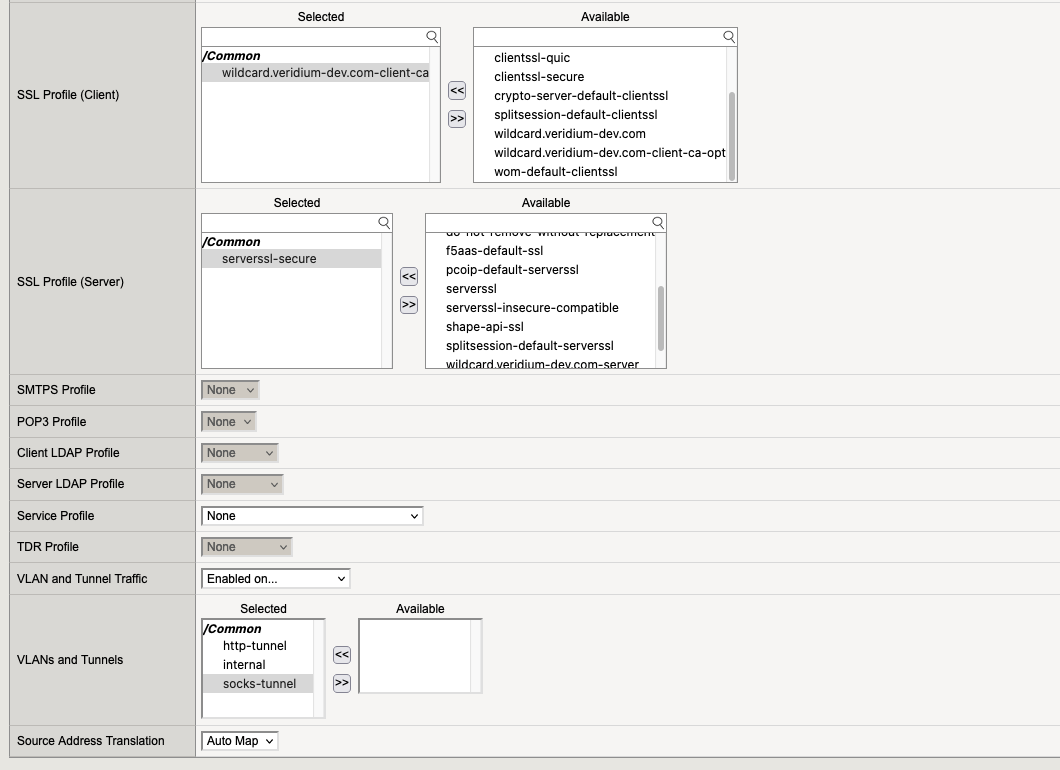Open the Service Profile dropdown
The image size is (1060, 770).
tap(312, 516)
